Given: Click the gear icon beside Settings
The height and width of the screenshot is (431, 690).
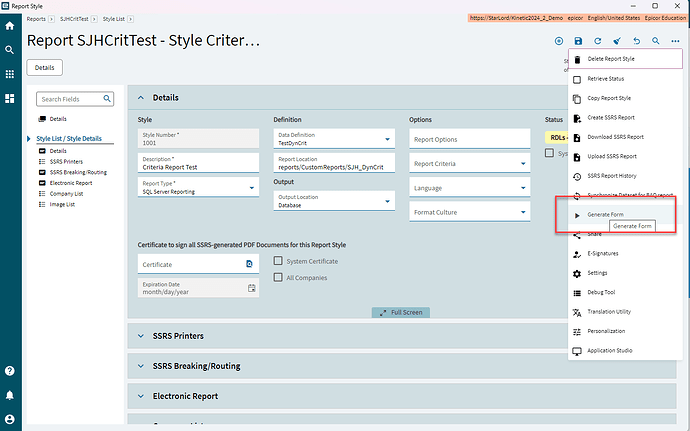Looking at the screenshot, I should 577,273.
